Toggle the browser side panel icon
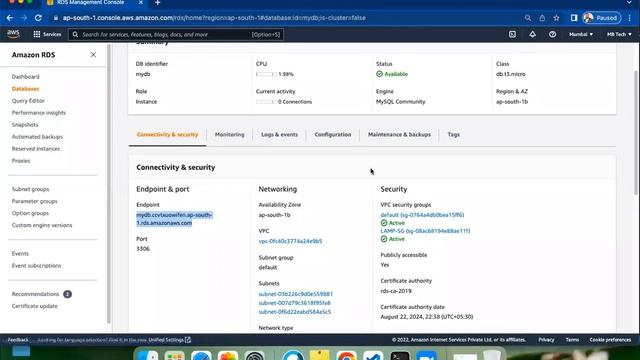The height and width of the screenshot is (360, 640). coord(574,18)
